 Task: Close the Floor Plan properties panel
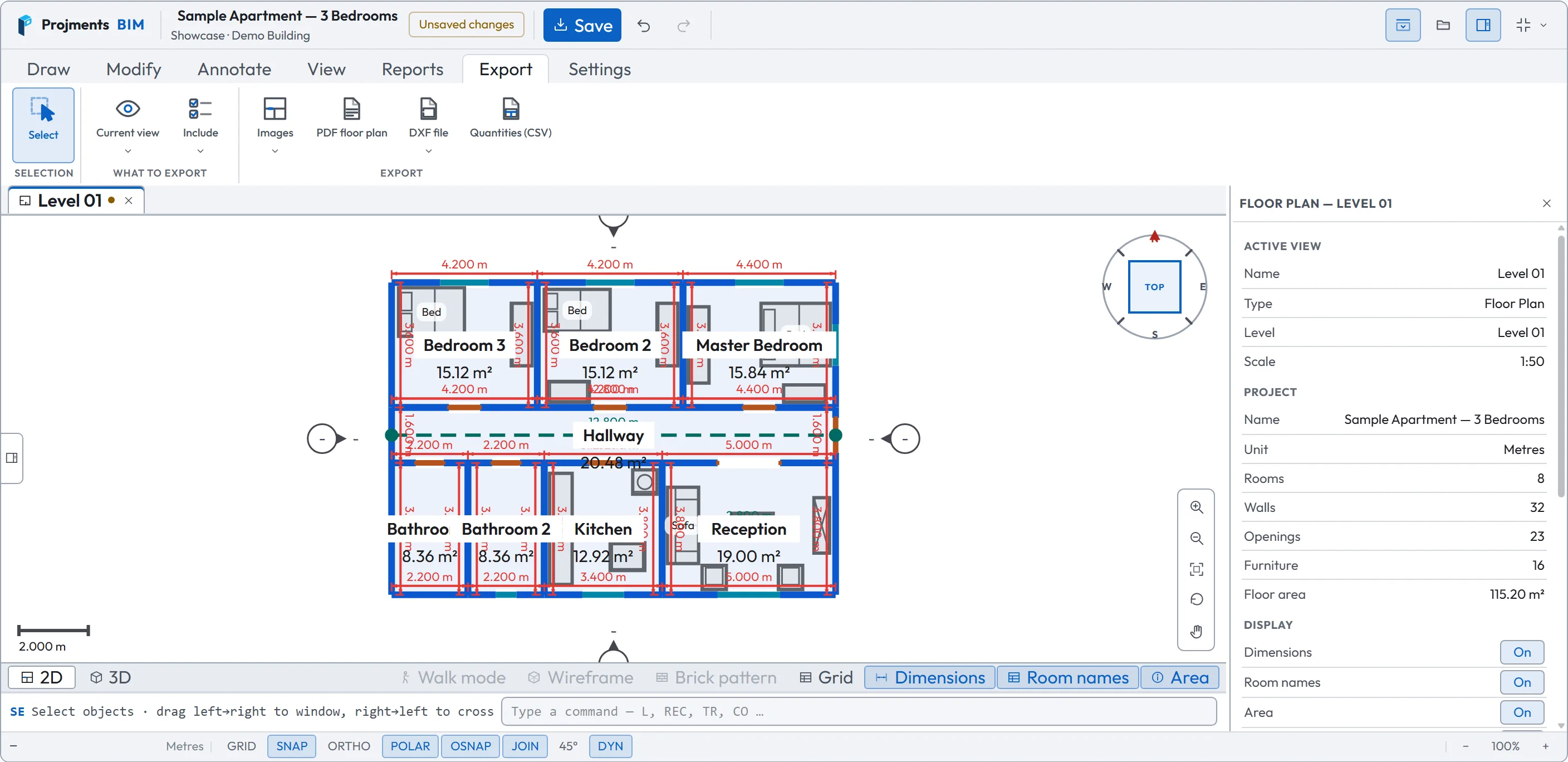tap(1546, 203)
